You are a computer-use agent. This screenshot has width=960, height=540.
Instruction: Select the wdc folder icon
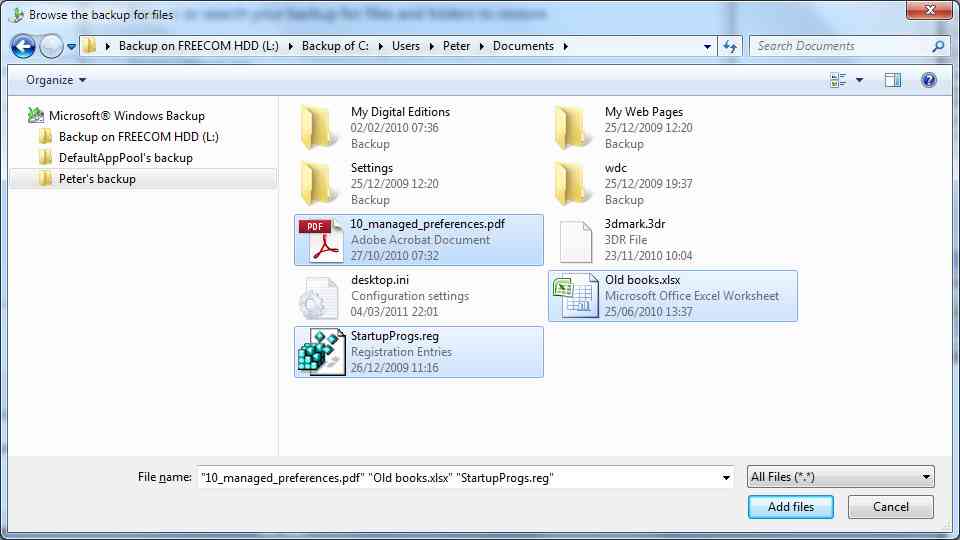coord(572,184)
